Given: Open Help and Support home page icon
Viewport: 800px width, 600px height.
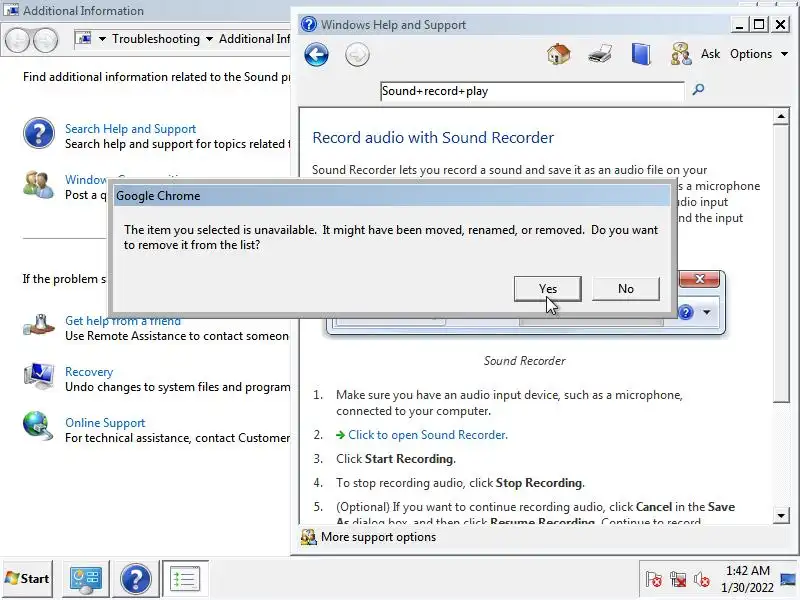Looking at the screenshot, I should (559, 54).
